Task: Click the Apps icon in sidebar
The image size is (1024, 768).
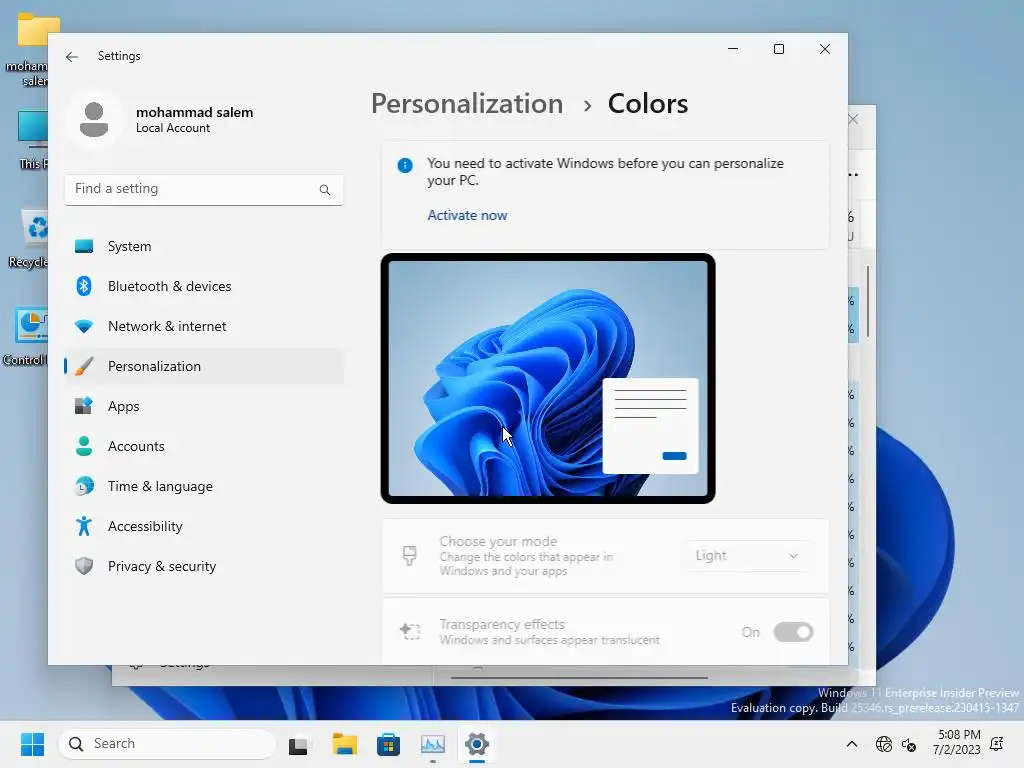Action: click(84, 406)
